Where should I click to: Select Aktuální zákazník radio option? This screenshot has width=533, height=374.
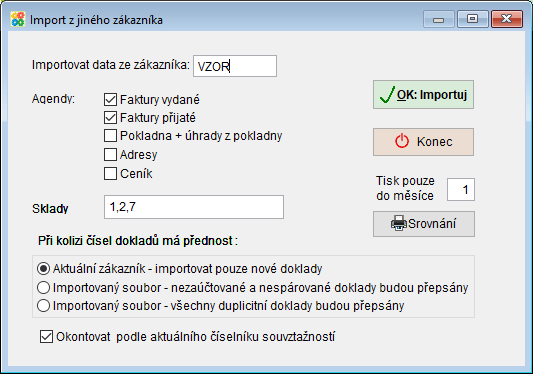pos(43,269)
